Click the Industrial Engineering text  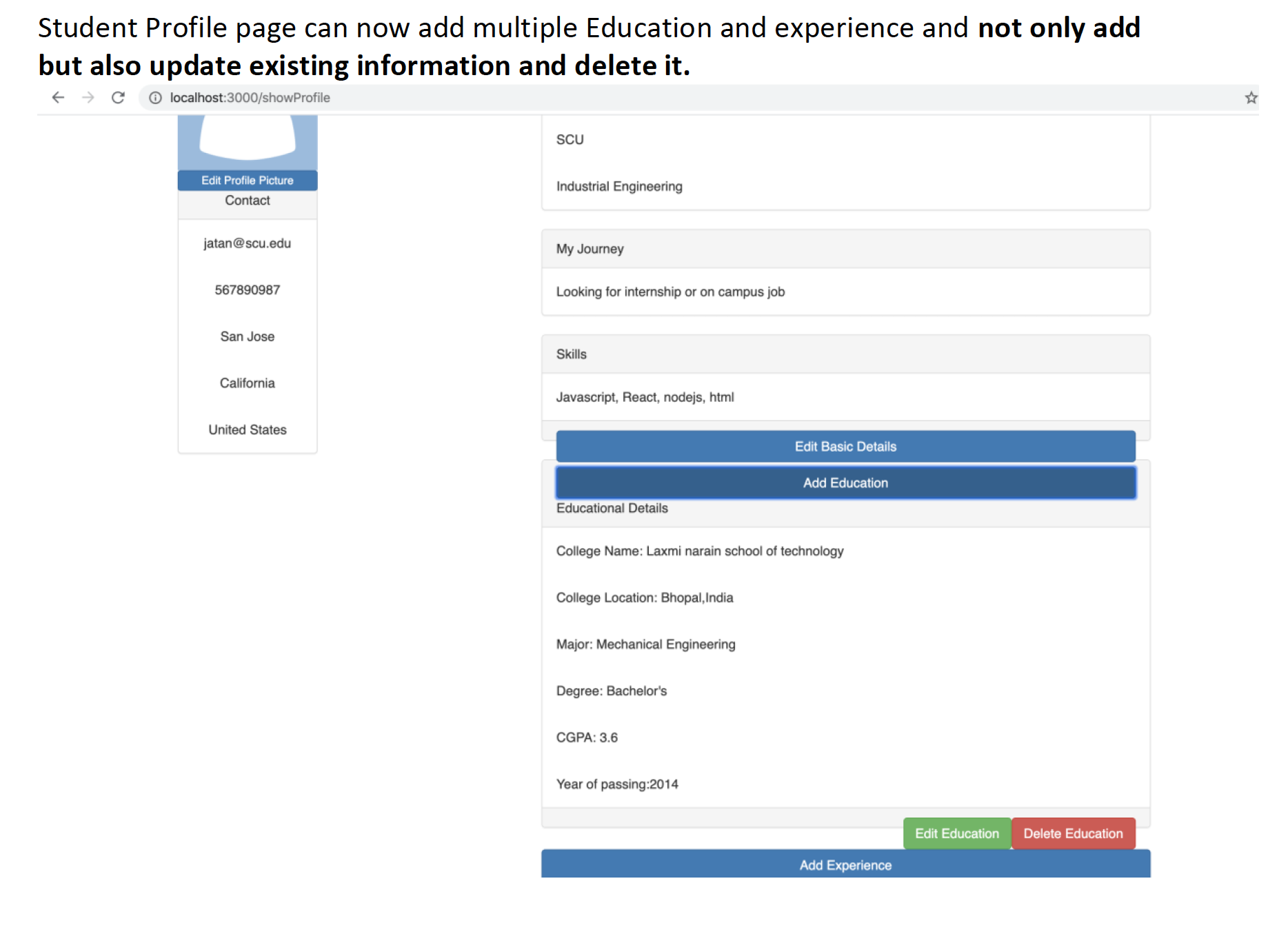(x=619, y=187)
